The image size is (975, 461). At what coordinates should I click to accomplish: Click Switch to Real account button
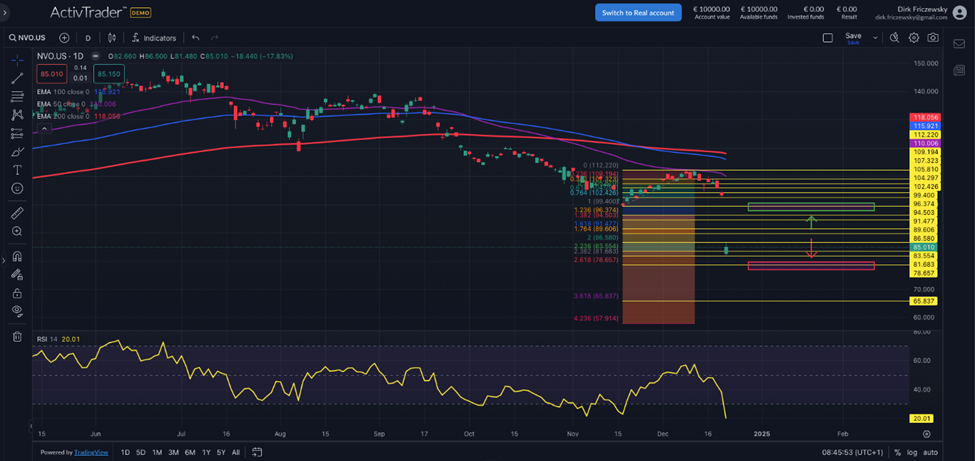pos(638,12)
